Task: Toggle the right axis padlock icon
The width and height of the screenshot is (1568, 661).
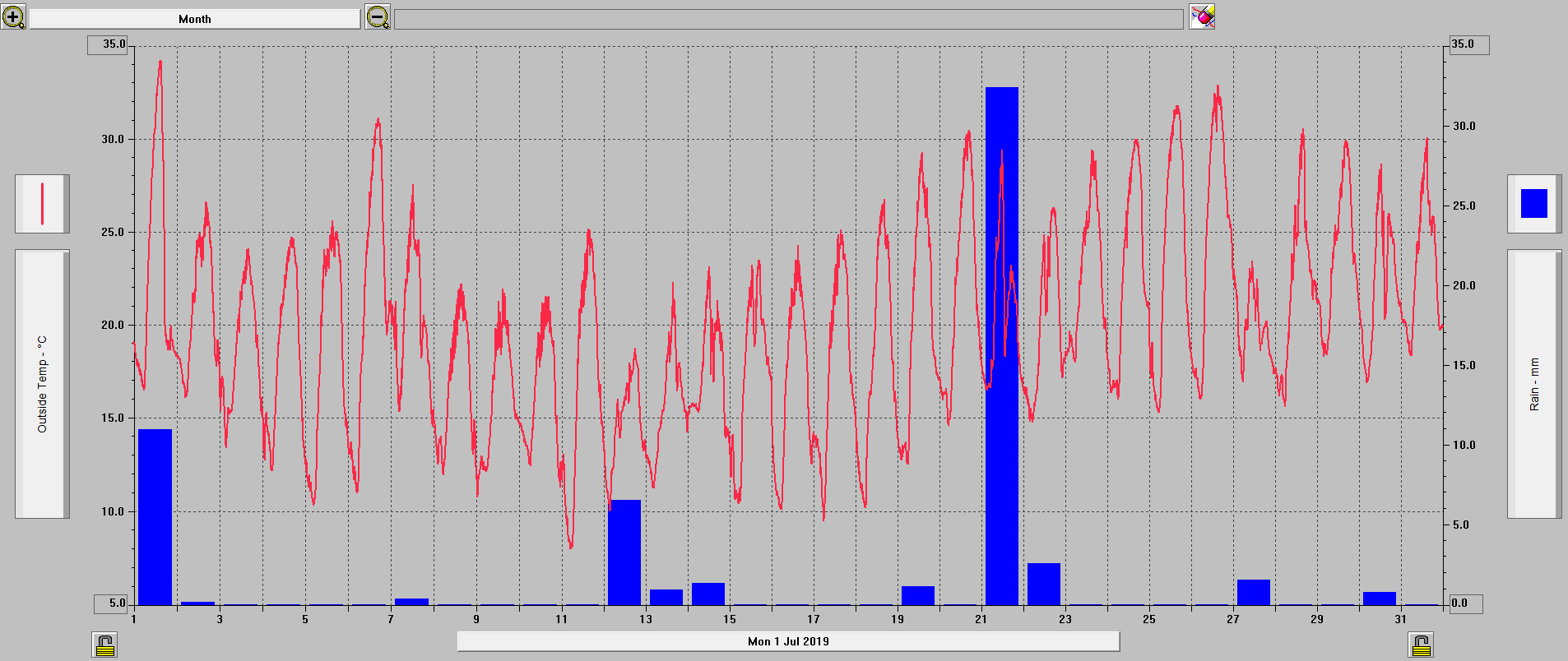Action: click(x=1421, y=645)
